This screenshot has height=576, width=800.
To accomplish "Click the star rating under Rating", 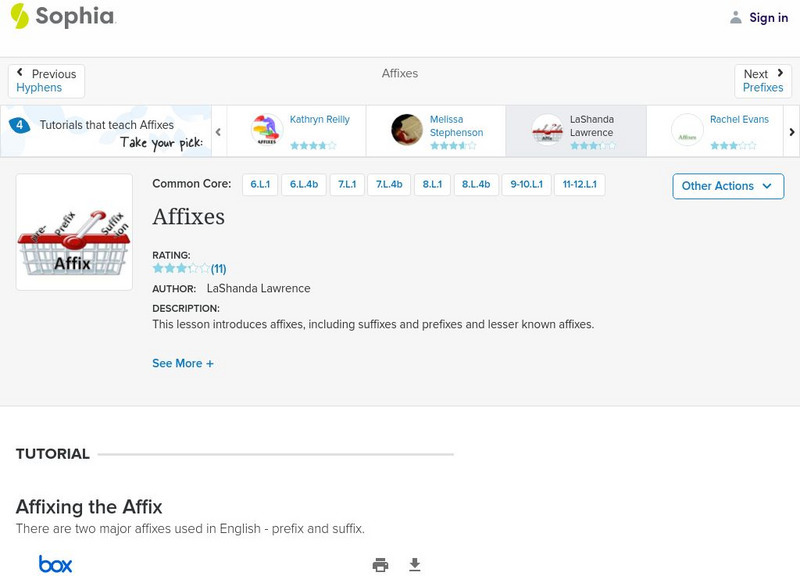I will click(181, 269).
